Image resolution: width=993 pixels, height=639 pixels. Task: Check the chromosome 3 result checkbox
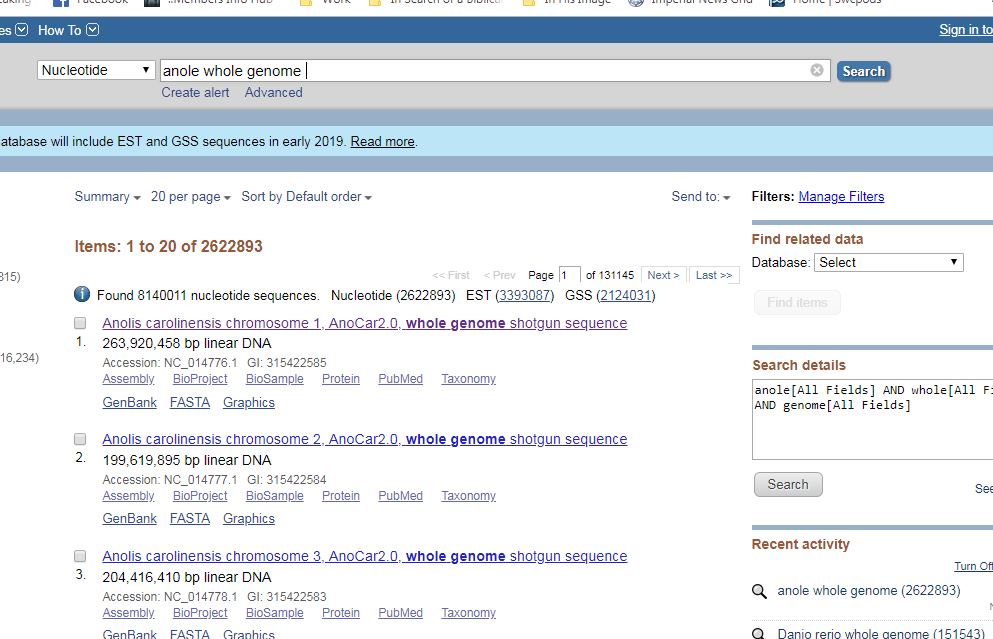(80, 556)
